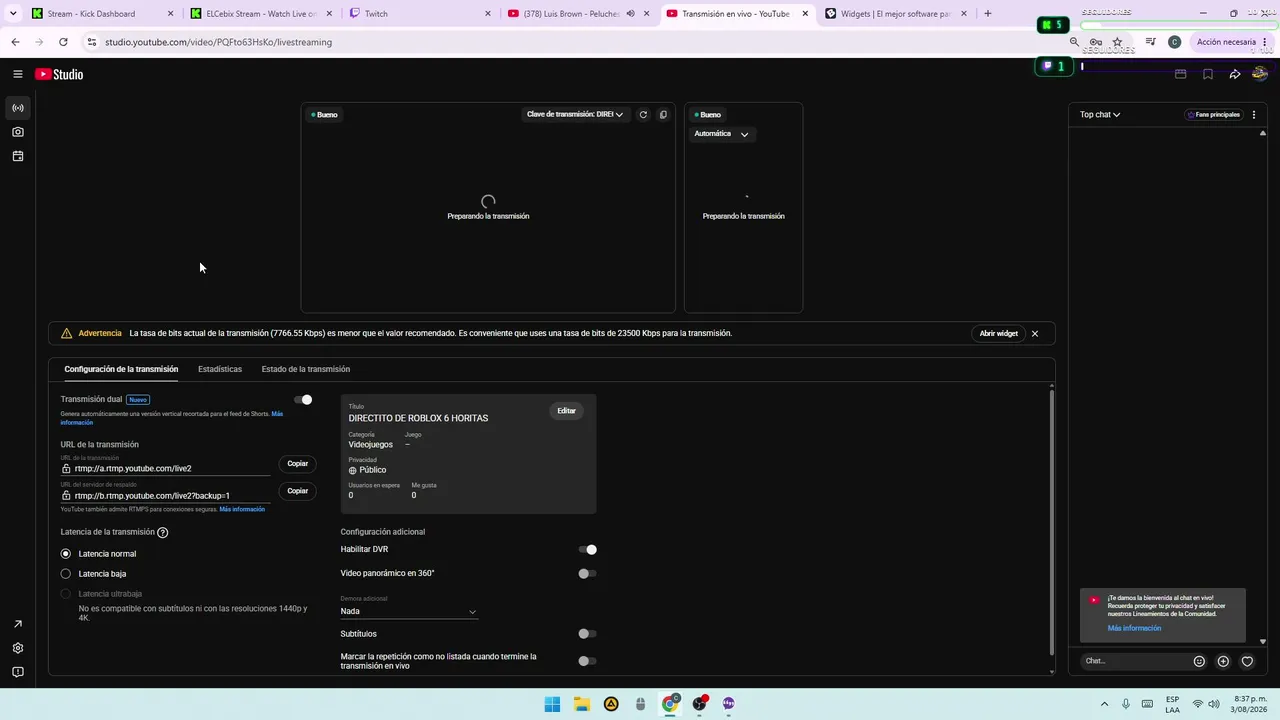The width and height of the screenshot is (1280, 720).
Task: Open the emoji picker in chat
Action: point(1199,661)
